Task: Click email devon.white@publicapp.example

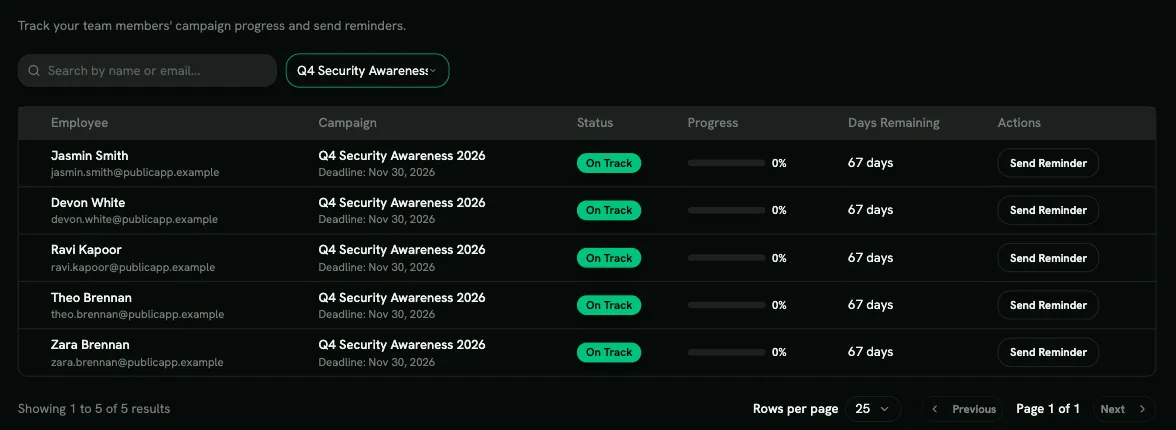Action: tap(134, 219)
